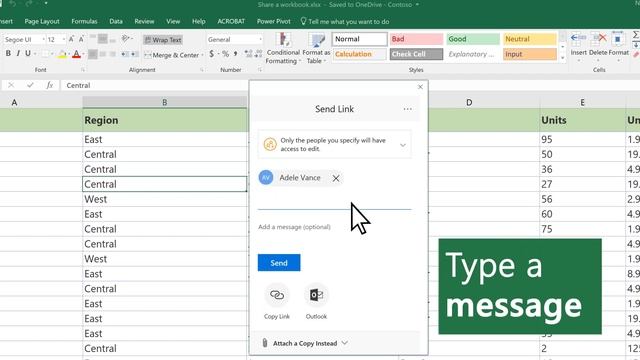Viewport: 640px width, 360px height.
Task: Expand link permission settings dropdown
Action: [403, 145]
